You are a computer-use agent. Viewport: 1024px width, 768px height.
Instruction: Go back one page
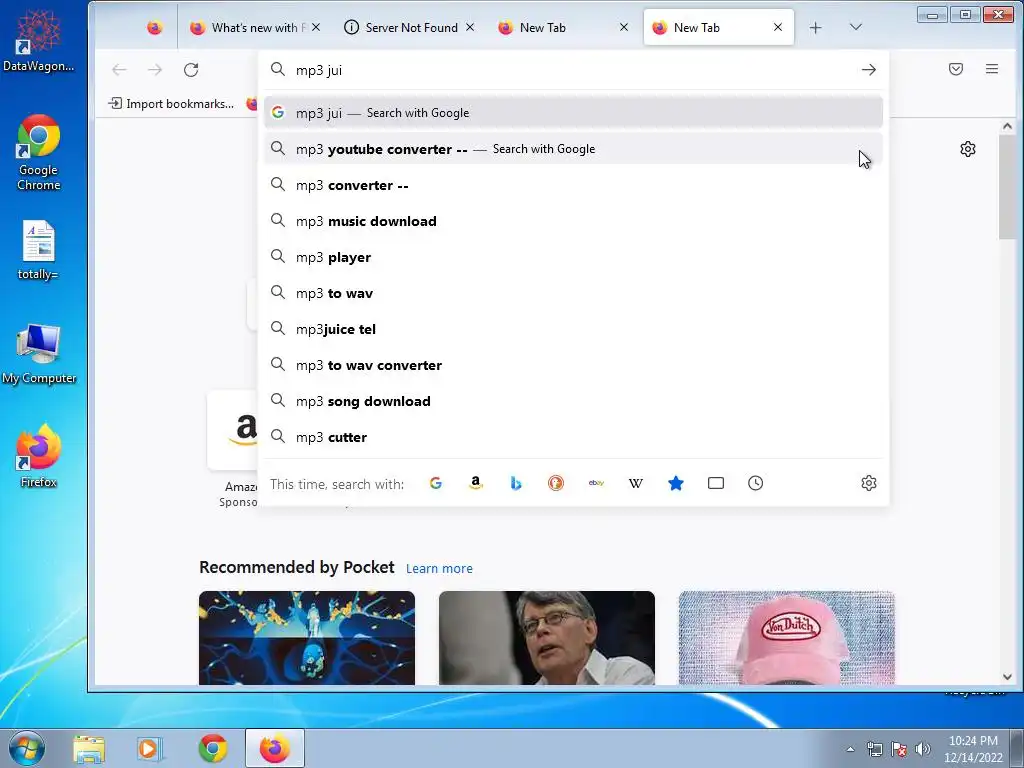coord(119,70)
